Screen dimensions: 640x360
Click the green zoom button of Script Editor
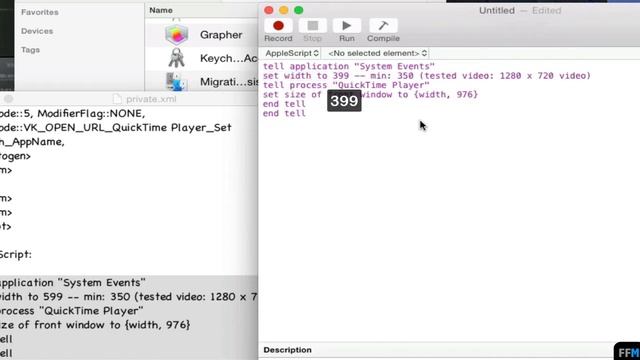299,10
